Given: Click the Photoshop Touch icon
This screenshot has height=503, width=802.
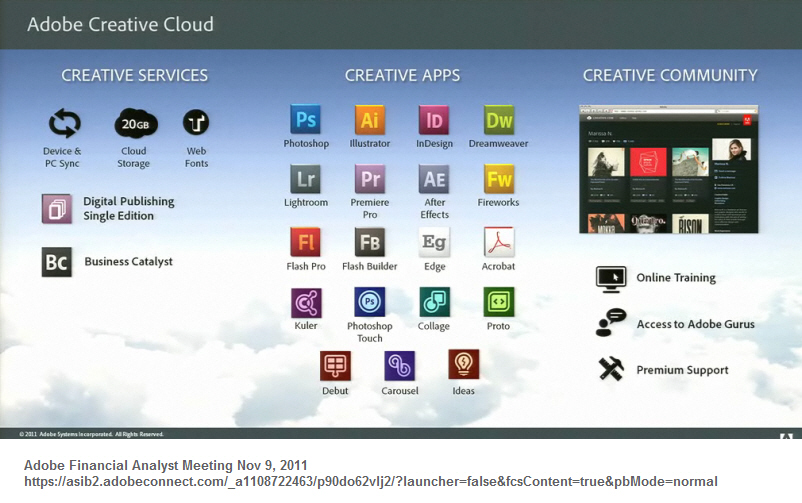Looking at the screenshot, I should pyautogui.click(x=369, y=302).
